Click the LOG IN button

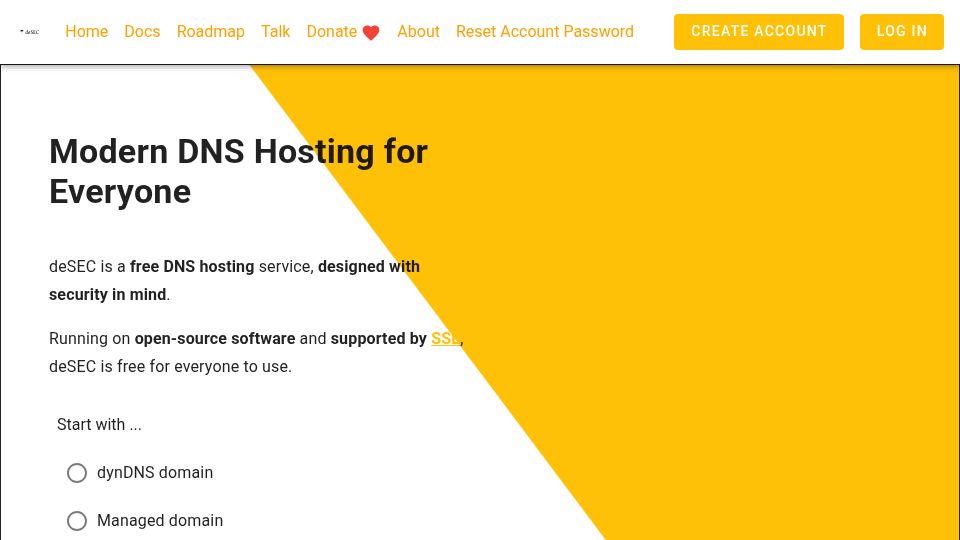pyautogui.click(x=902, y=32)
